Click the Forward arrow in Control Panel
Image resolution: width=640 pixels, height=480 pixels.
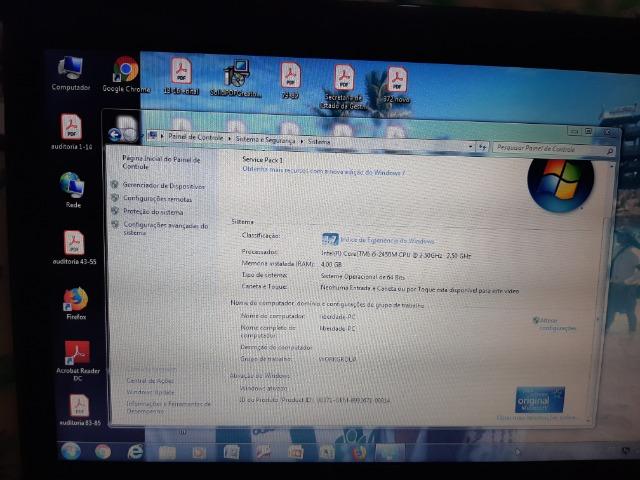[130, 135]
